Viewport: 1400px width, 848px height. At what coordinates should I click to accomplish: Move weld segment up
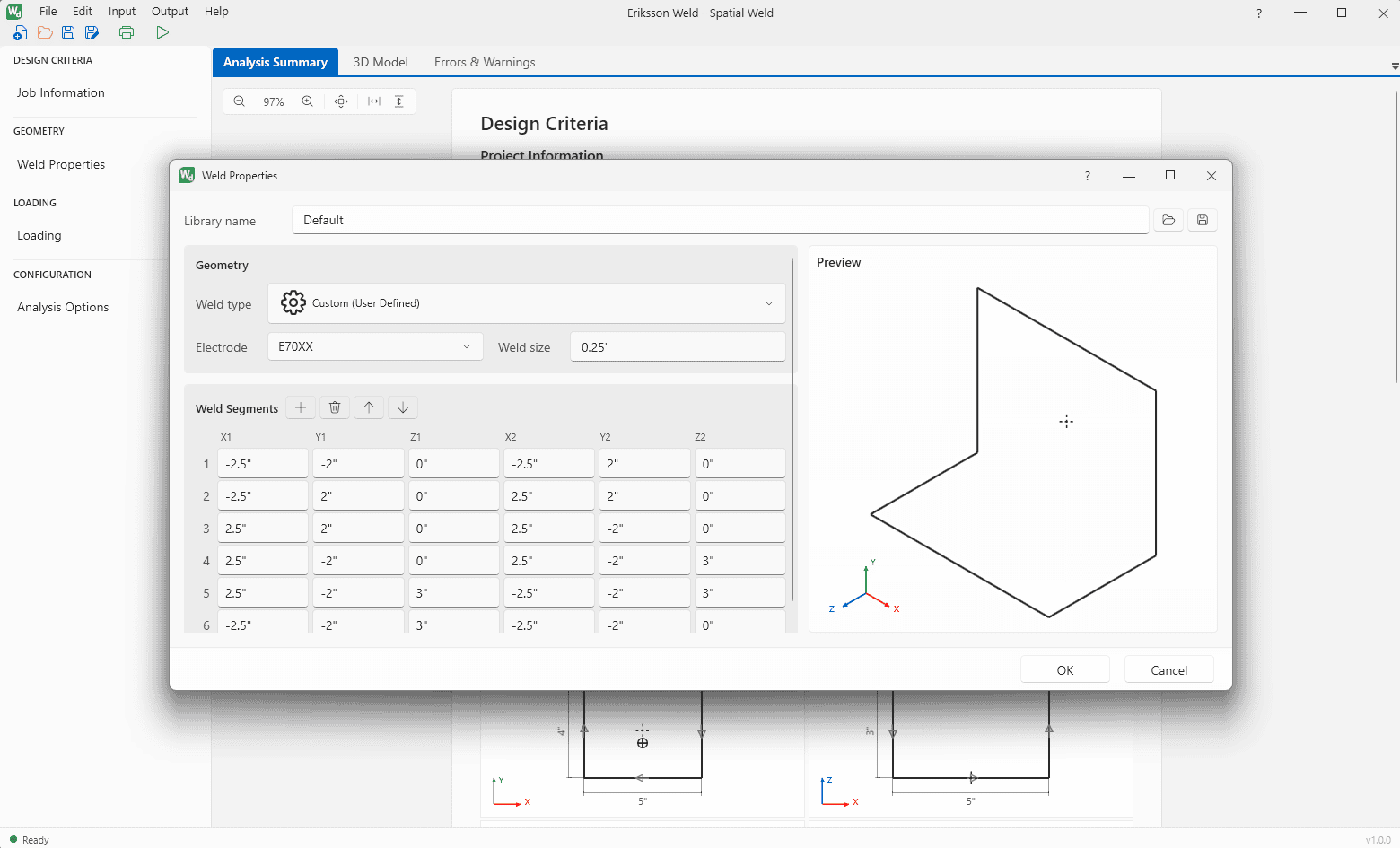tap(369, 407)
